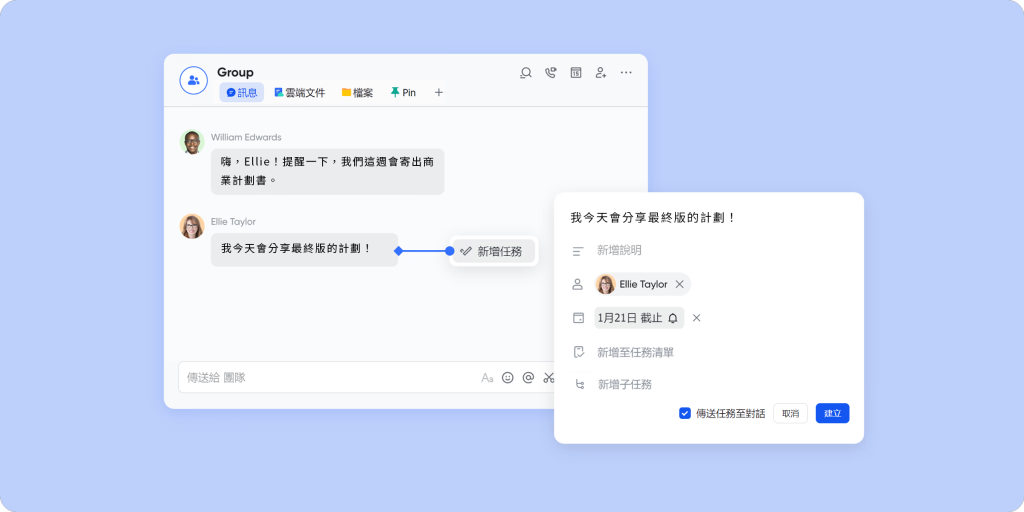Click the 1月21日 截止 date chip
This screenshot has height=512, width=1024.
click(639, 318)
